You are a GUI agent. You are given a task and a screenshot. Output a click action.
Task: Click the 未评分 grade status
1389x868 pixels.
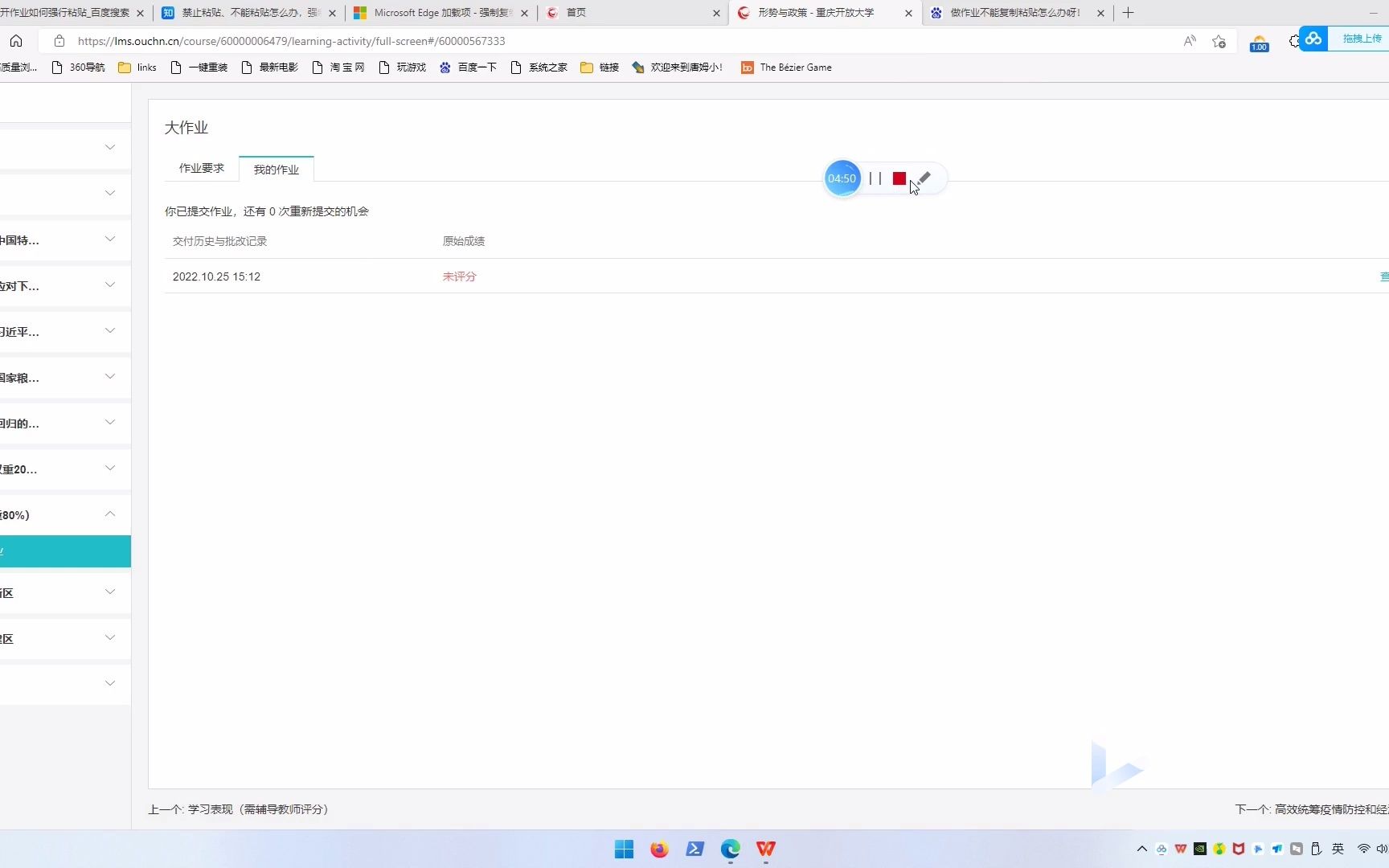pyautogui.click(x=460, y=276)
